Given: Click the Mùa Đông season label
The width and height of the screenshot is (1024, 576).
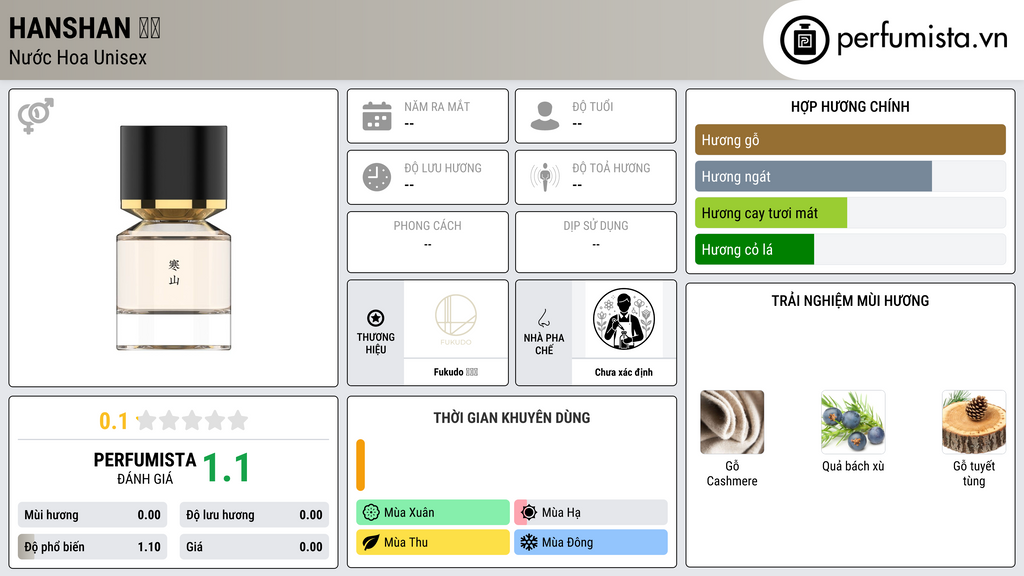Looking at the screenshot, I should pyautogui.click(x=567, y=542).
